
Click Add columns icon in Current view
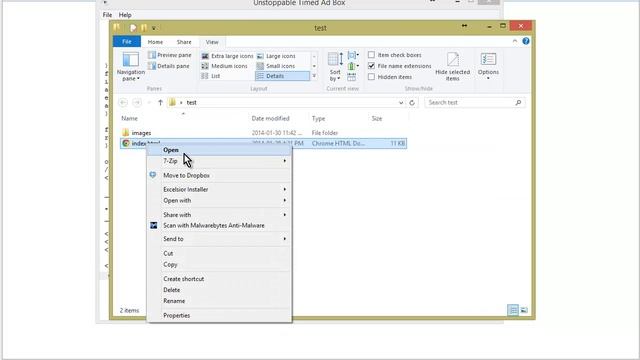pos(353,66)
